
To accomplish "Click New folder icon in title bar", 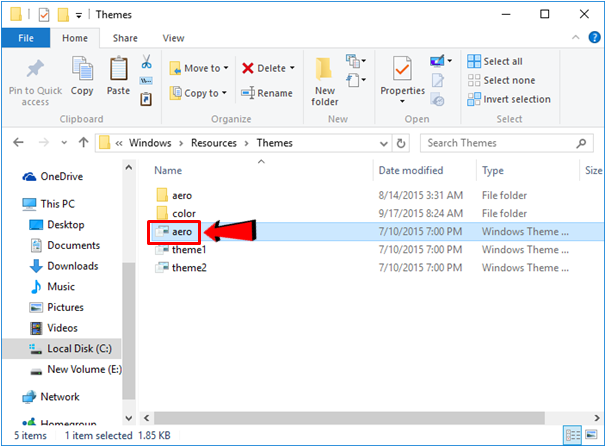I will click(63, 15).
